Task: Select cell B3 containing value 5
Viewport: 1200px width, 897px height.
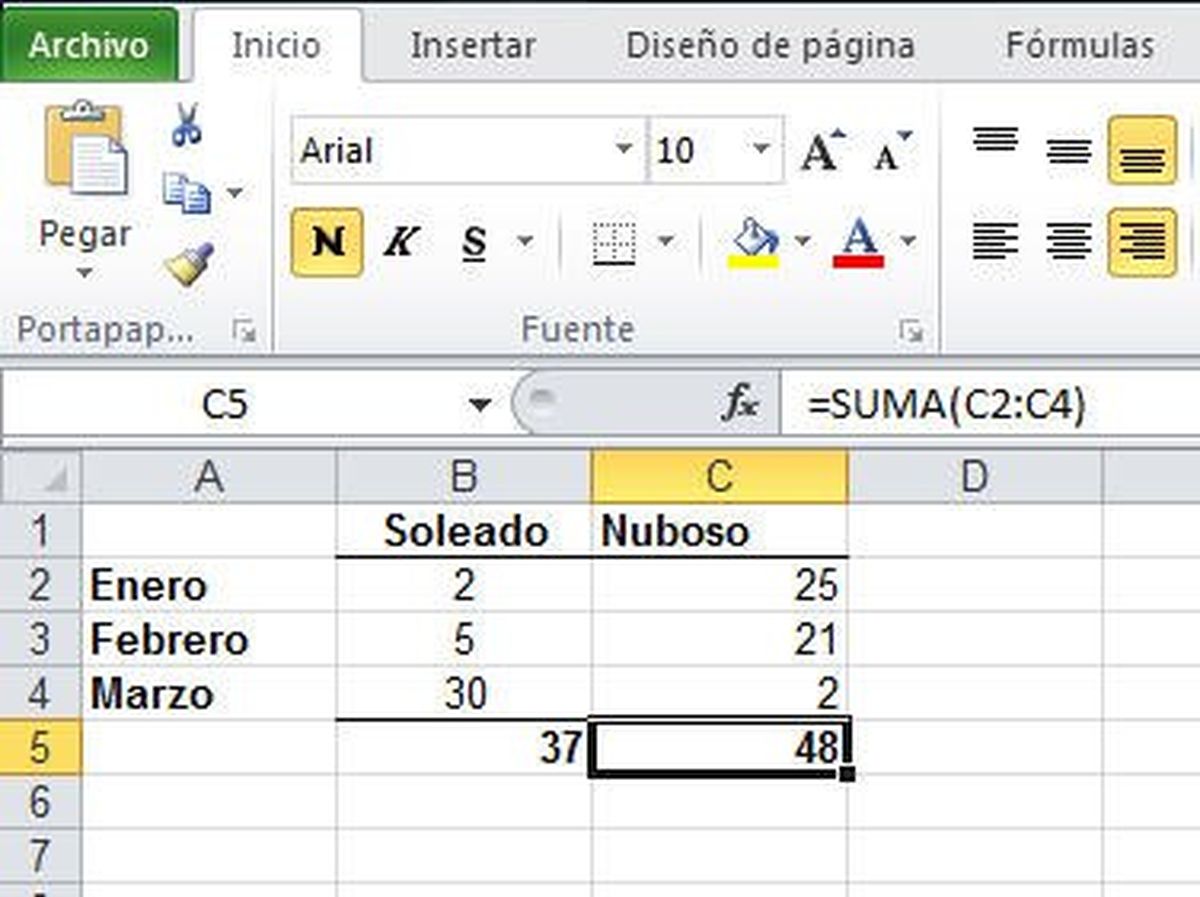Action: 465,640
